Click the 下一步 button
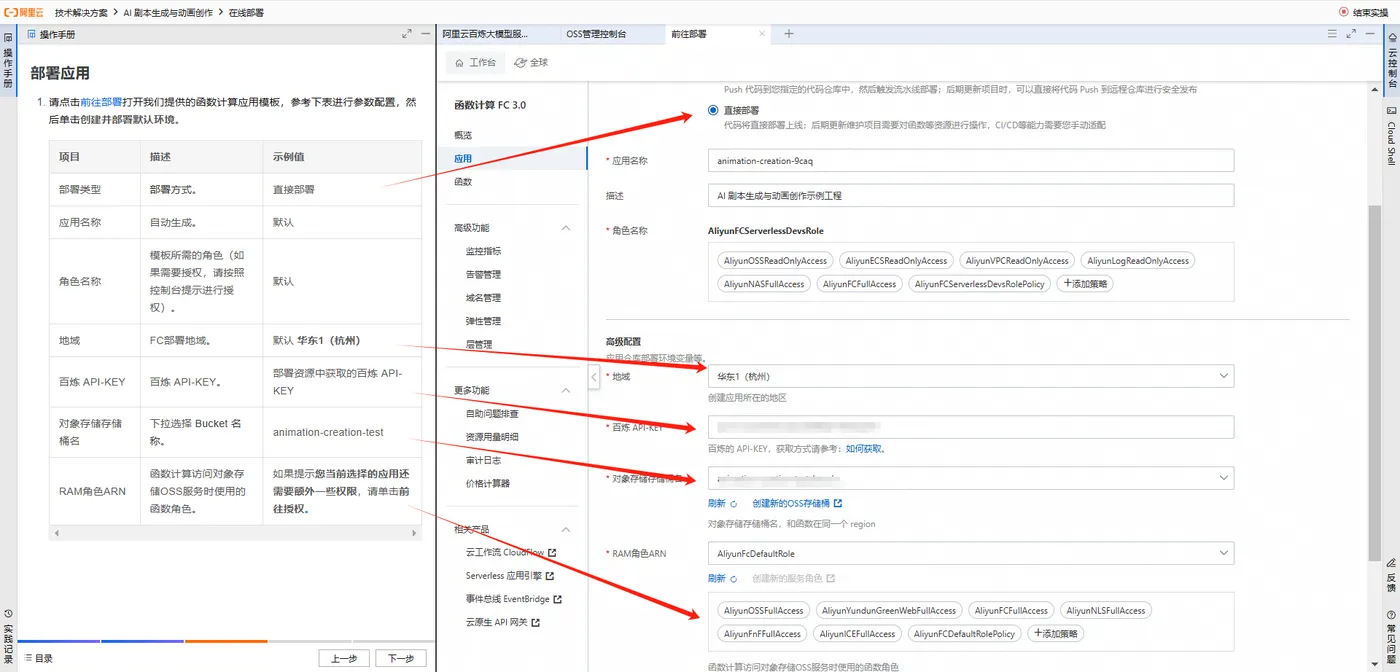 (401, 658)
